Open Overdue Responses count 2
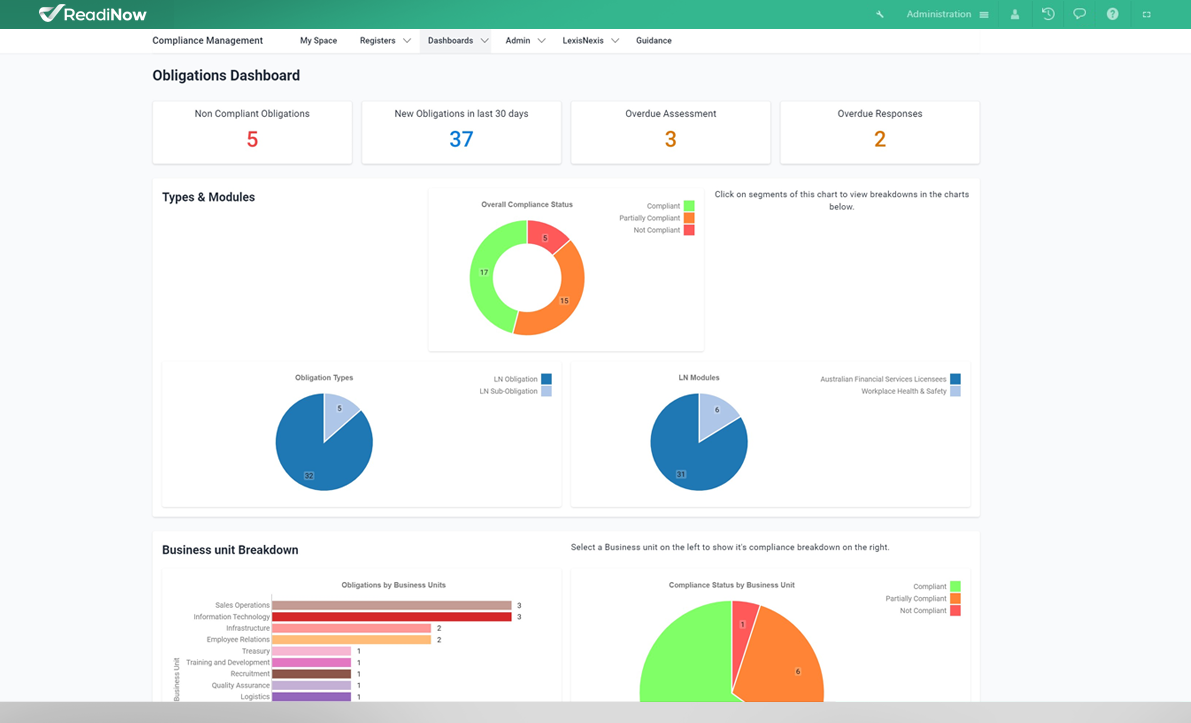The height and width of the screenshot is (723, 1191). 880,140
